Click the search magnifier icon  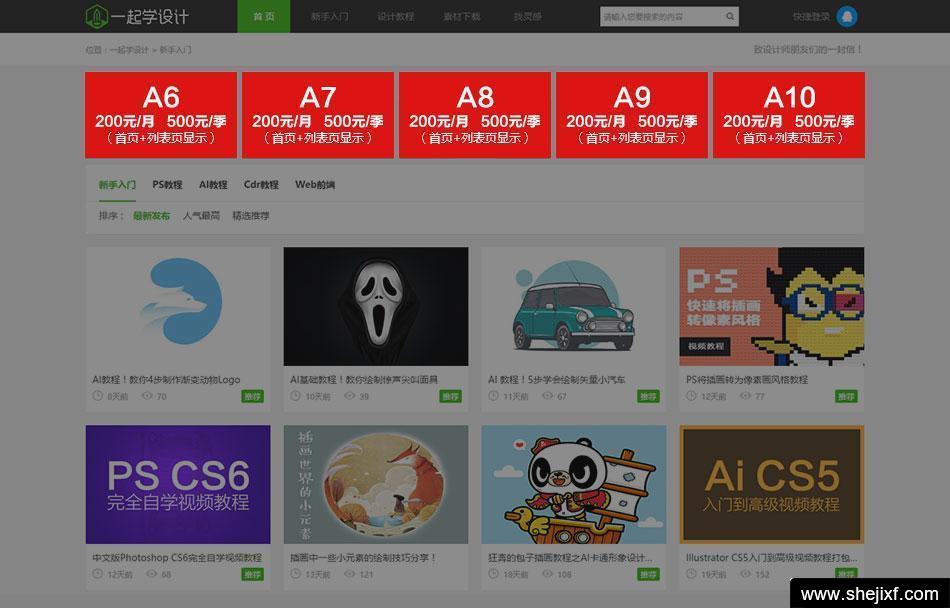[730, 17]
